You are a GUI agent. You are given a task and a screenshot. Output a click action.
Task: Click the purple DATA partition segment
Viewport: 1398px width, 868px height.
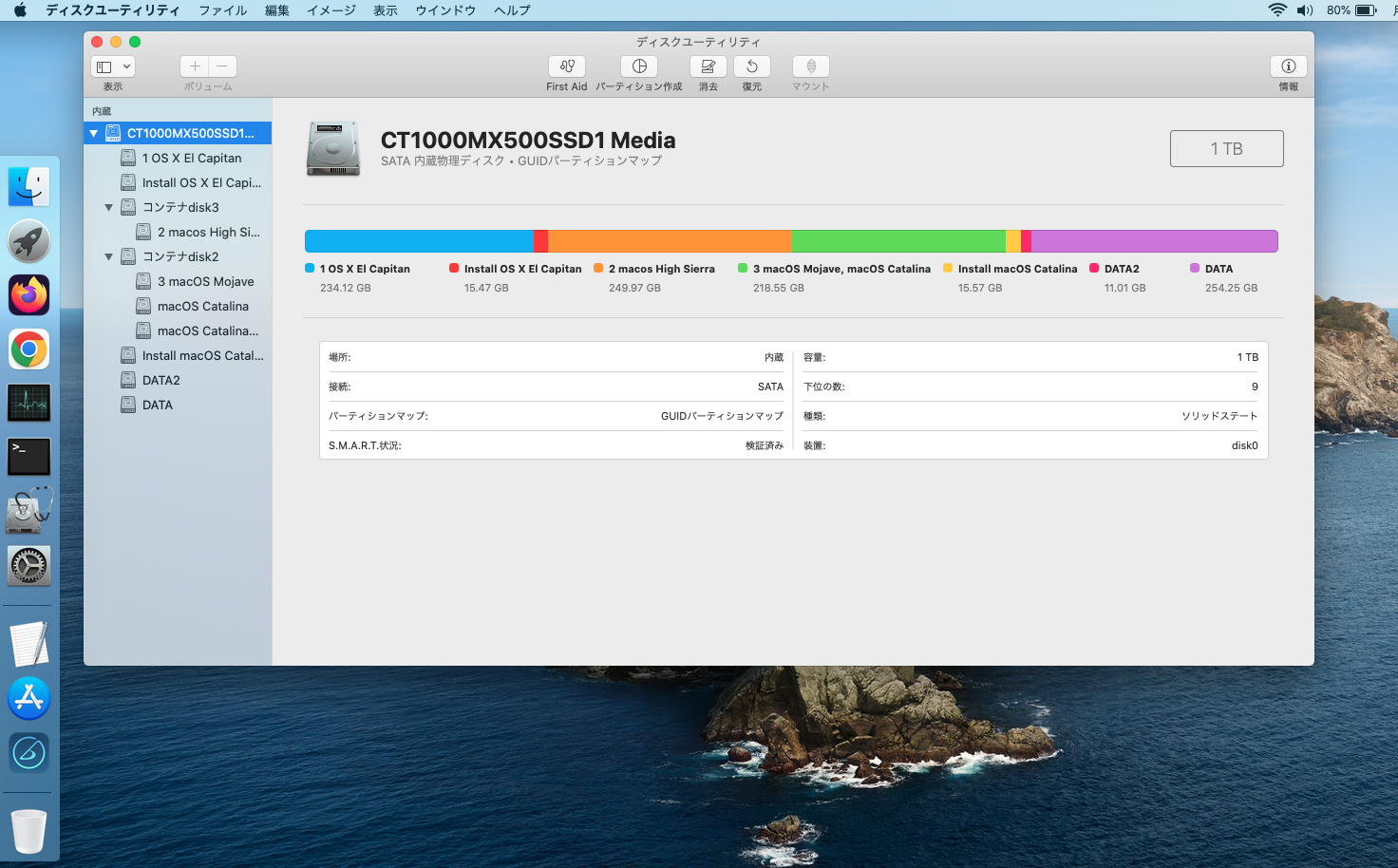tap(1155, 241)
